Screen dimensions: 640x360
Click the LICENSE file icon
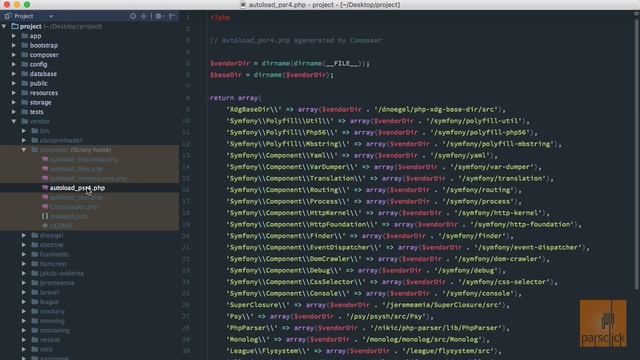[45, 226]
